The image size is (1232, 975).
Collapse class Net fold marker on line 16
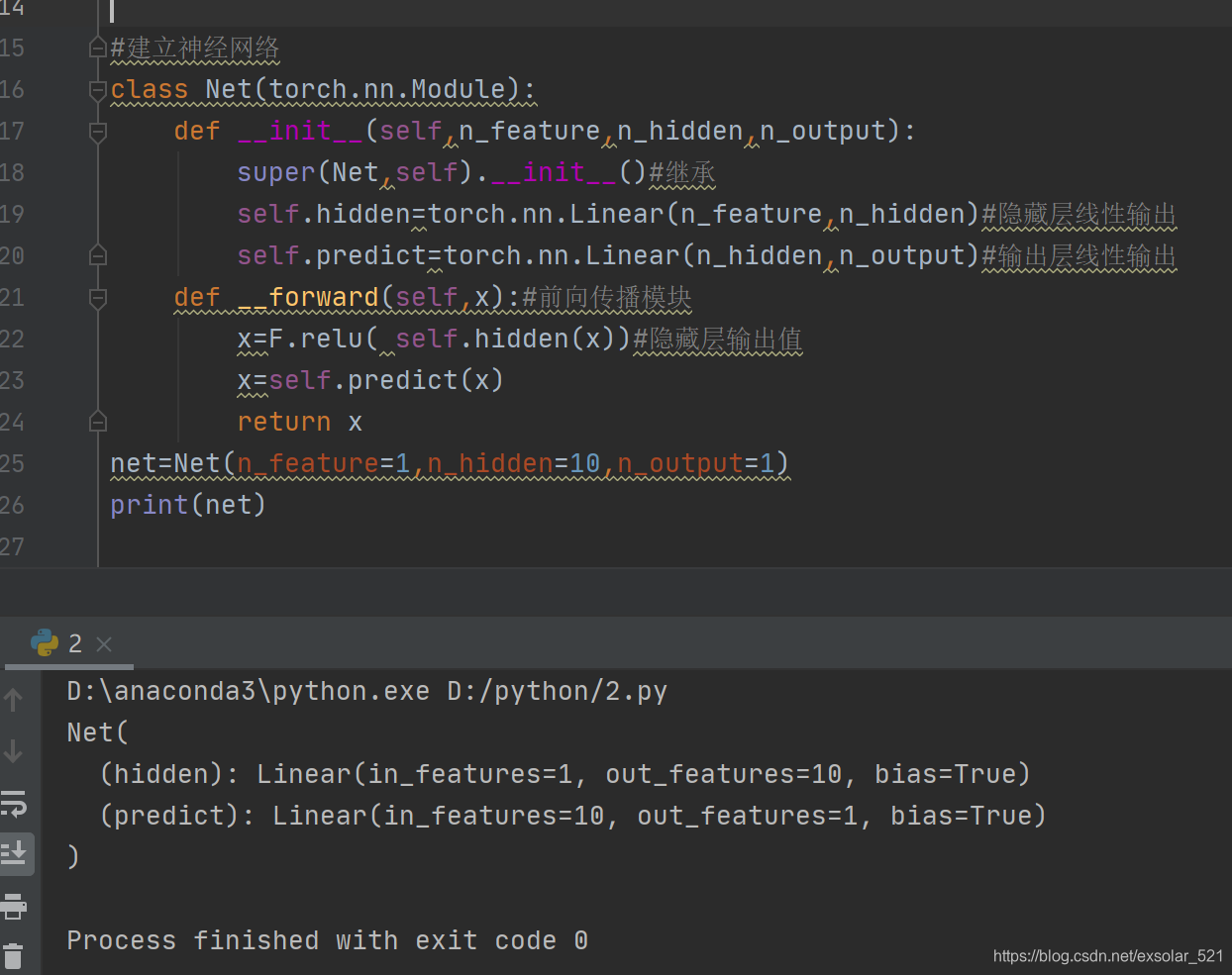(97, 90)
